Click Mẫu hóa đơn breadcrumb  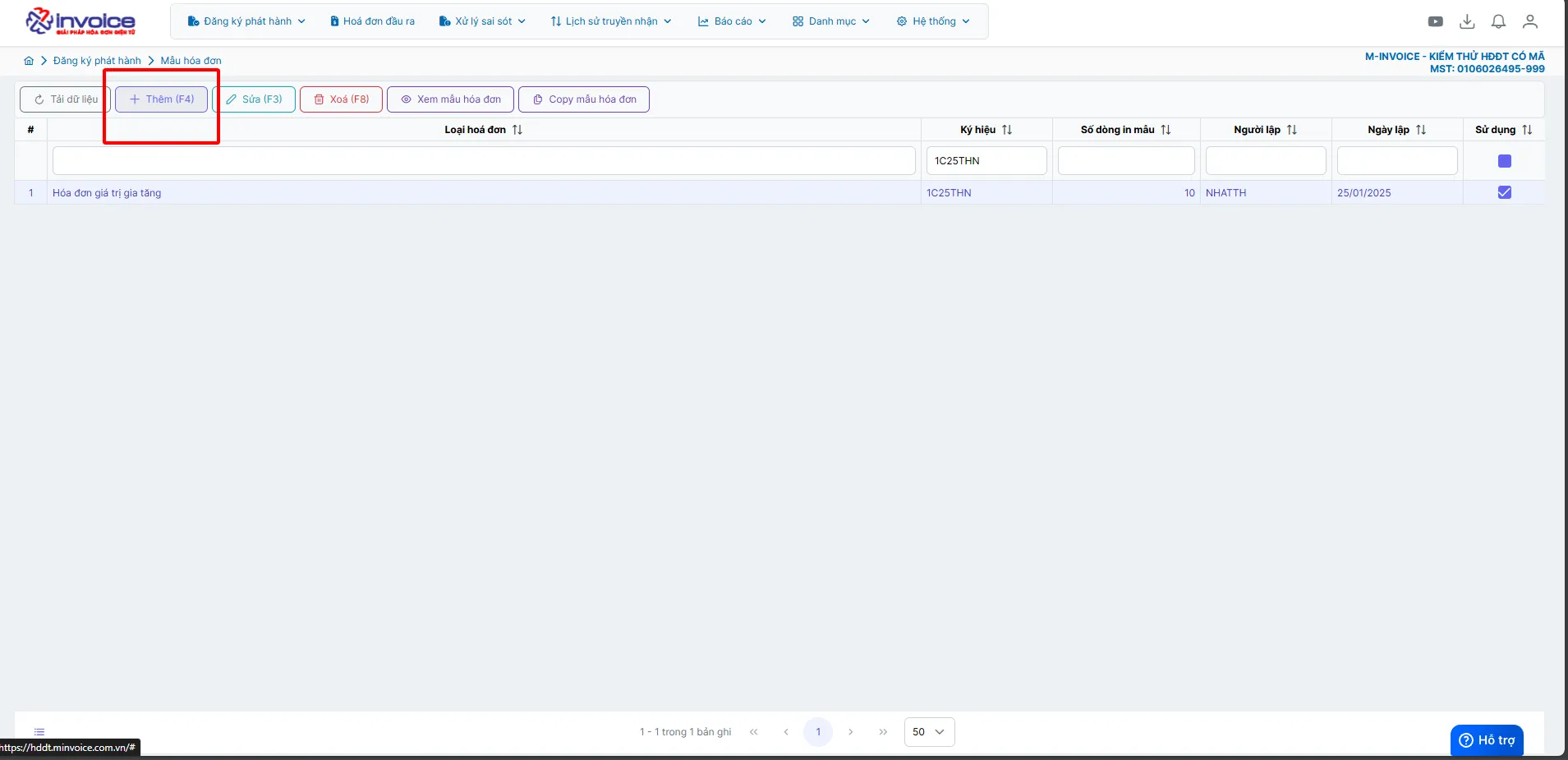pyautogui.click(x=191, y=61)
